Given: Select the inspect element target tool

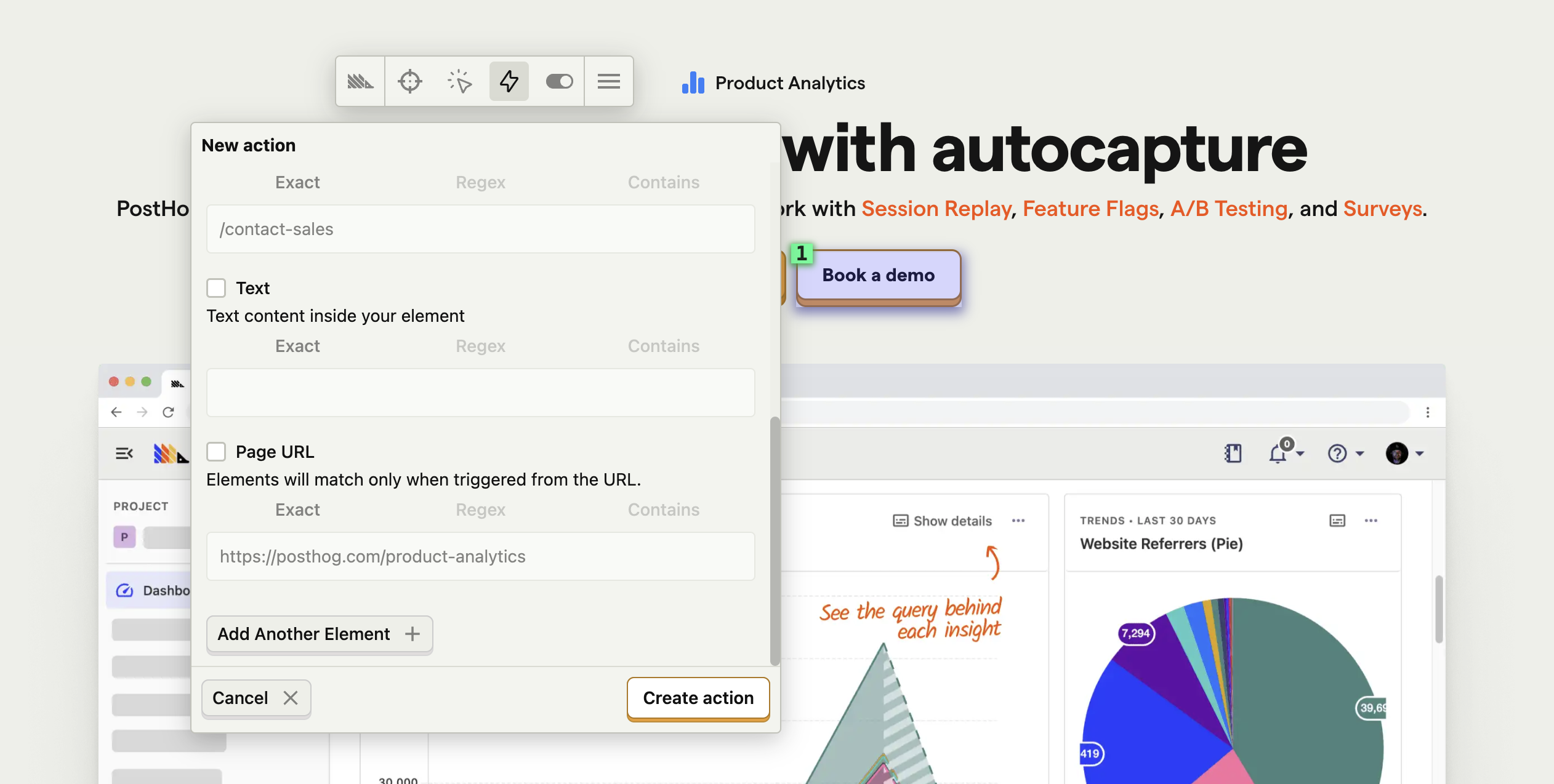Looking at the screenshot, I should [x=411, y=81].
